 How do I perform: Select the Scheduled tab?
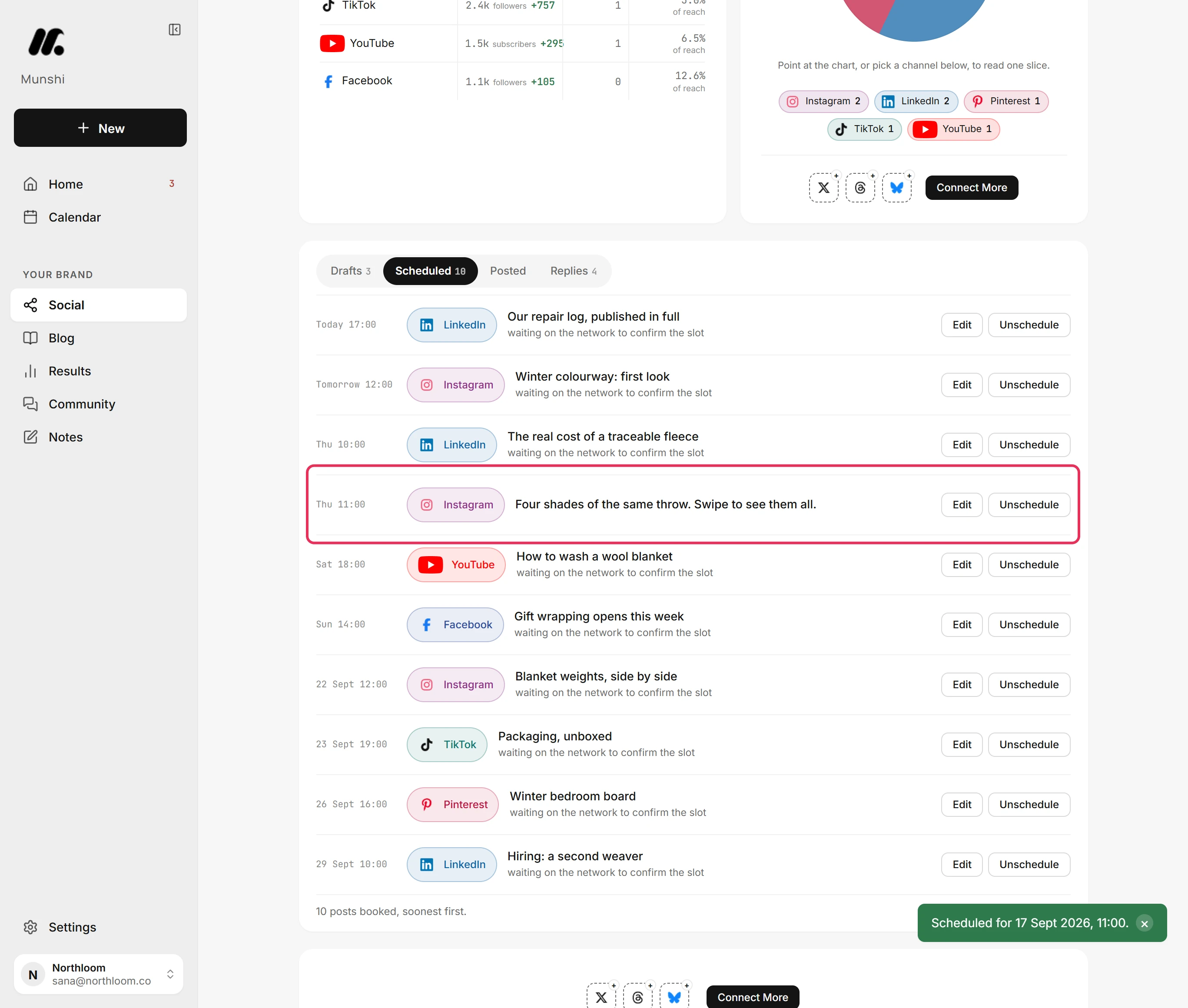430,271
